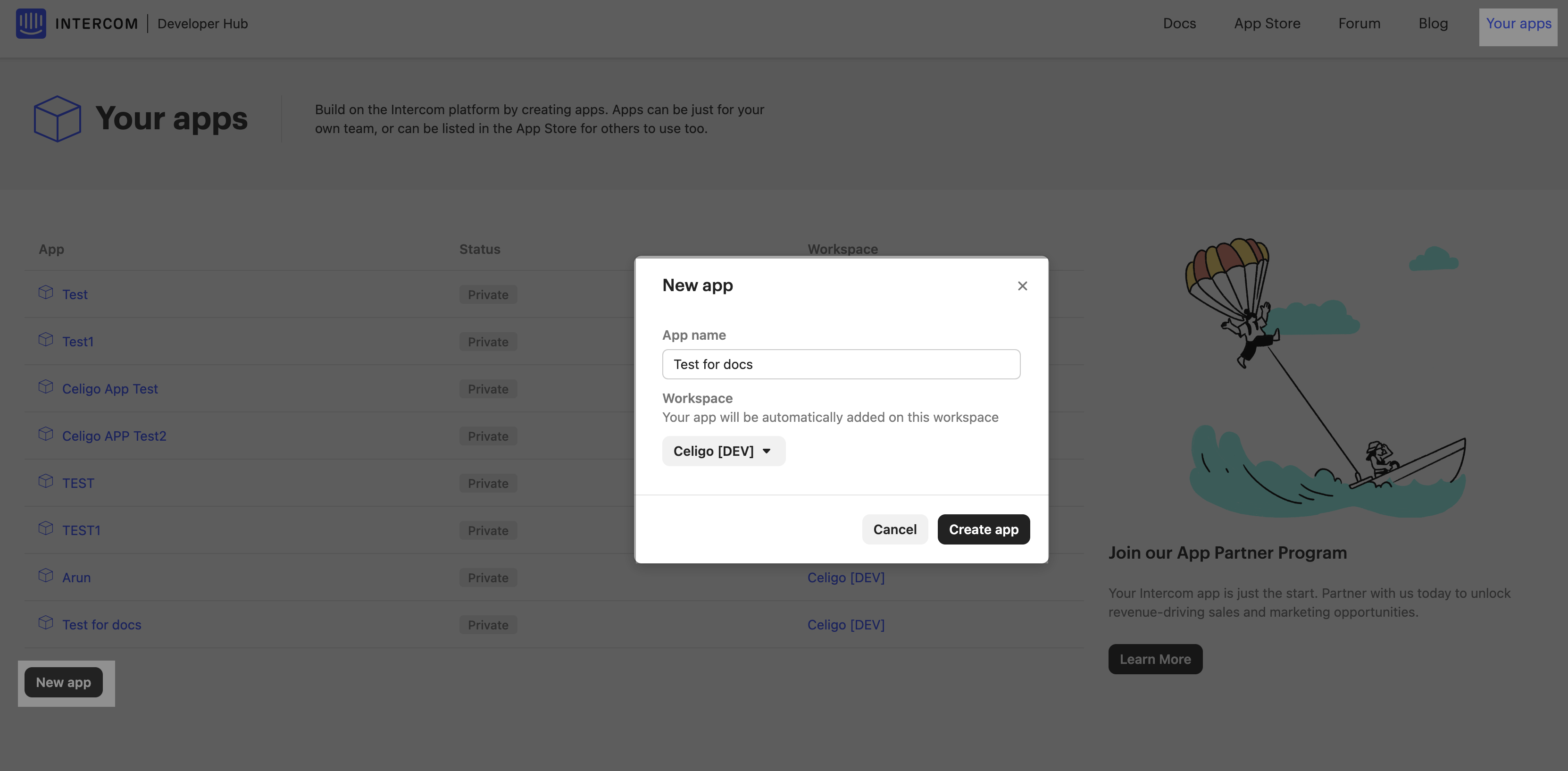Open the Test for docs app link
The height and width of the screenshot is (771, 1568).
pos(101,625)
